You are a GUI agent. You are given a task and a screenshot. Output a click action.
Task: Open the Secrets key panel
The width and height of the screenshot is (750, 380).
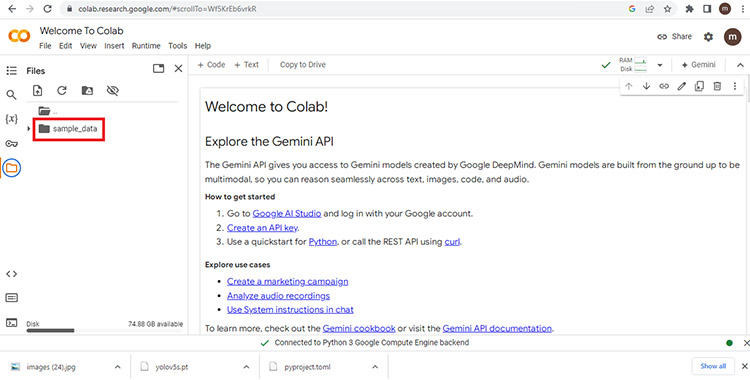(11, 144)
